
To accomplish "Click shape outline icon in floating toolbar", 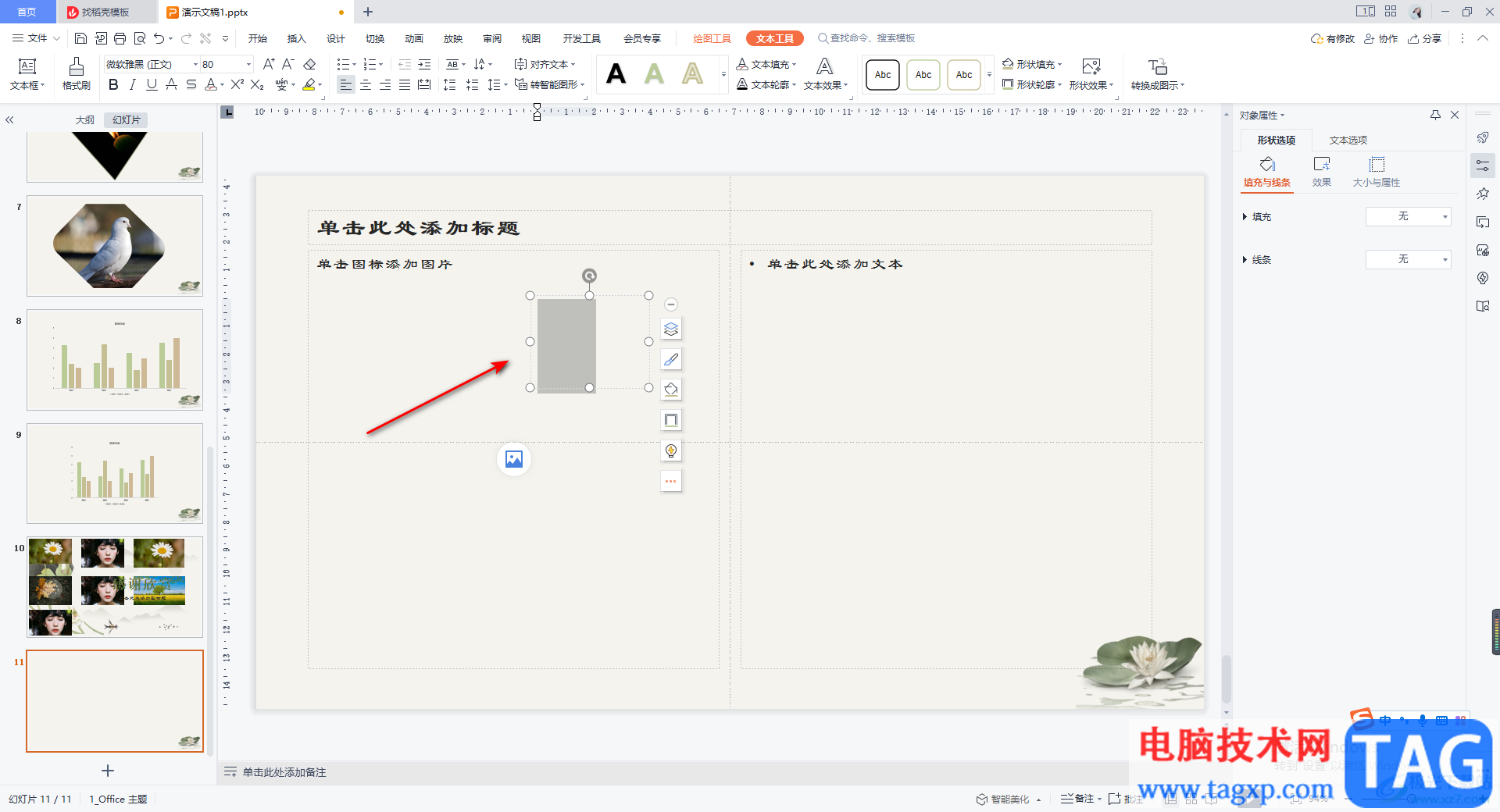I will (671, 420).
